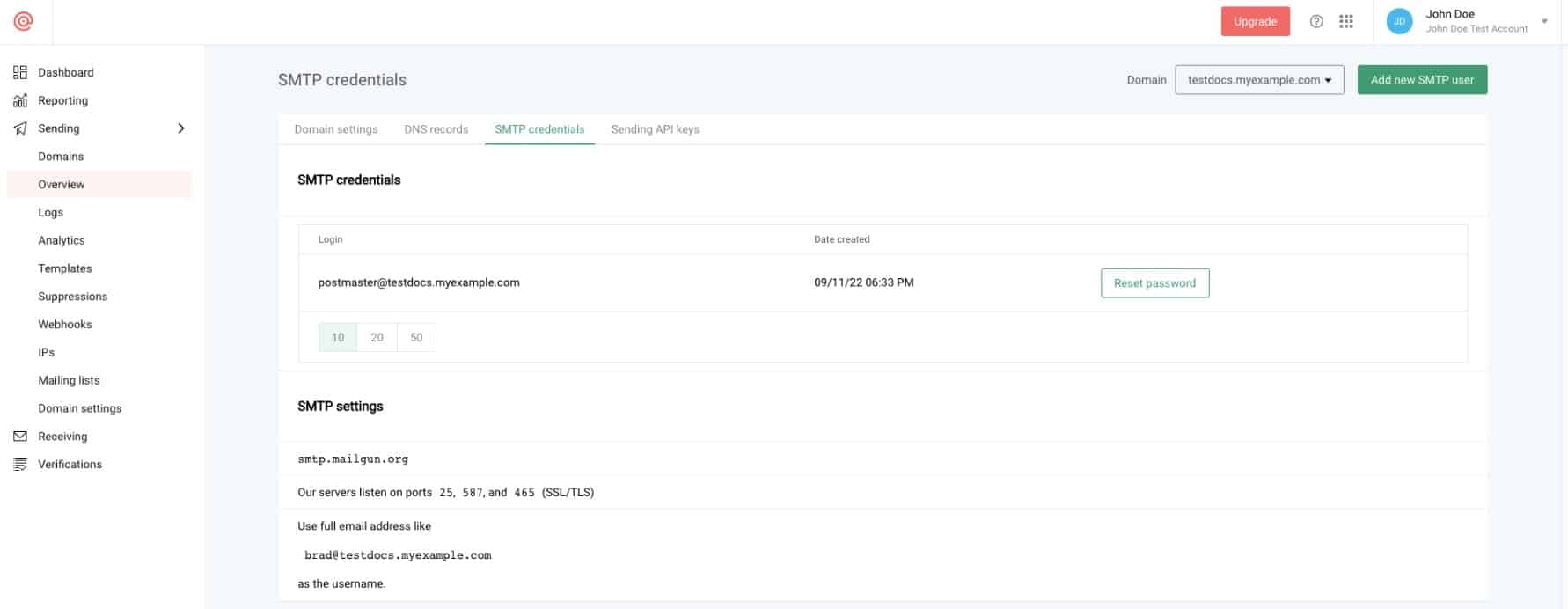
Task: Open the apps grid icon
Action: 1346,22
